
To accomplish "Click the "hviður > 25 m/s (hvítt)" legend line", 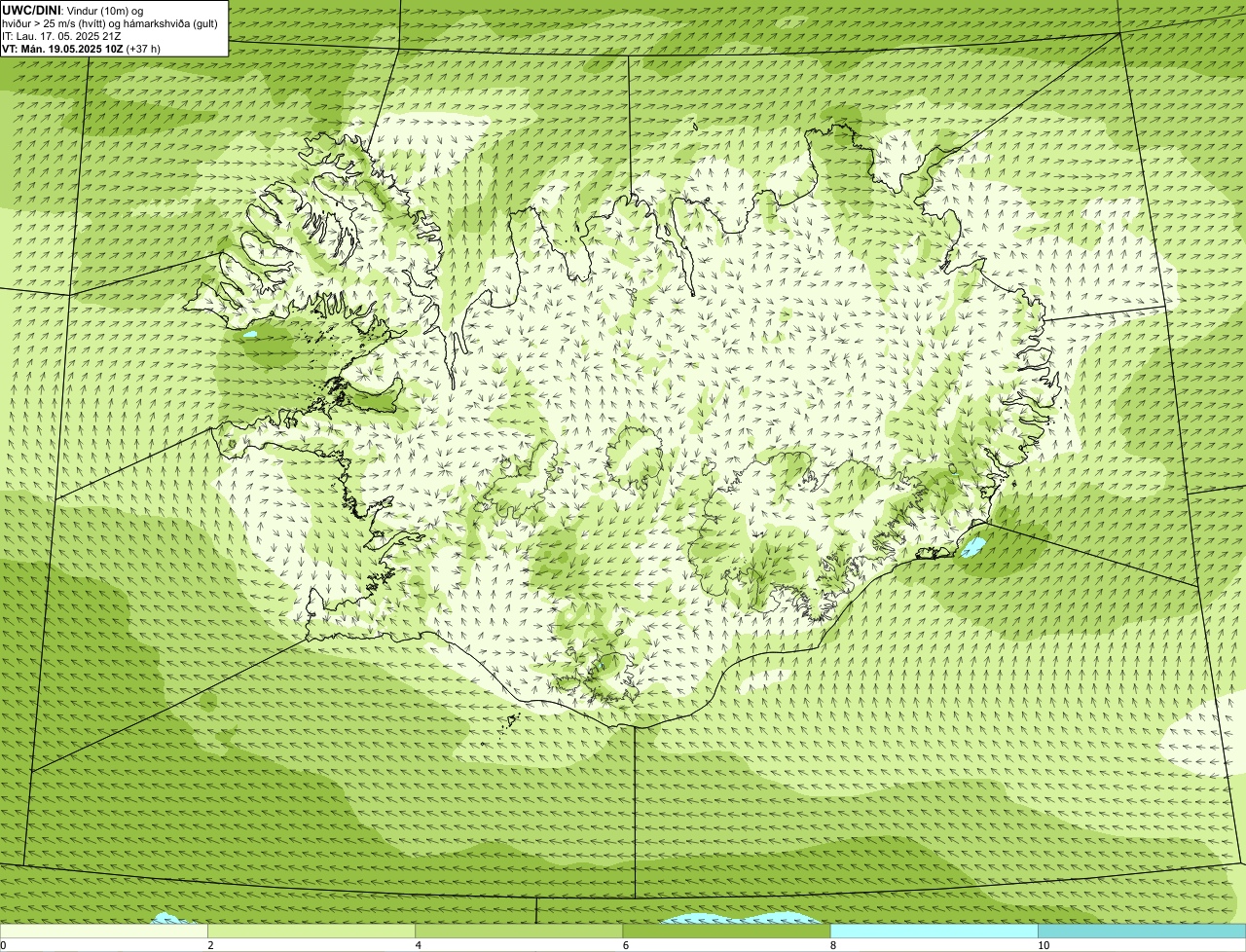I will [109, 22].
